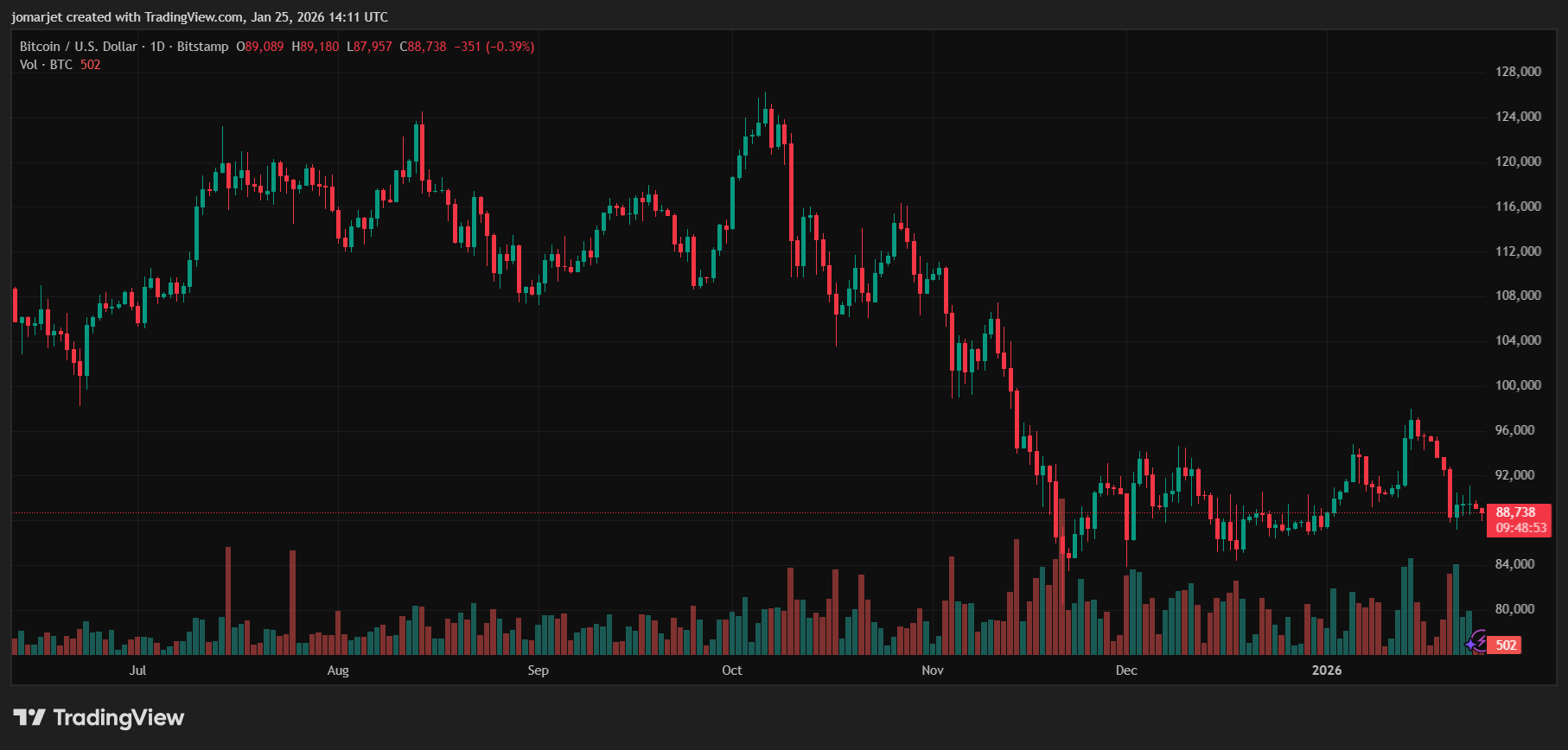Click the Dec label on time axis

1125,671
